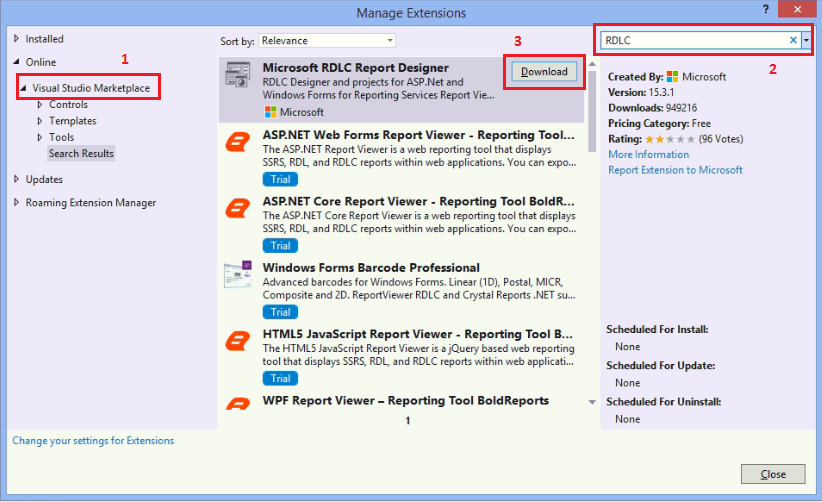Select HTML5 JavaScript Report Viewer title
Image resolution: width=822 pixels, height=502 pixels.
click(x=417, y=334)
